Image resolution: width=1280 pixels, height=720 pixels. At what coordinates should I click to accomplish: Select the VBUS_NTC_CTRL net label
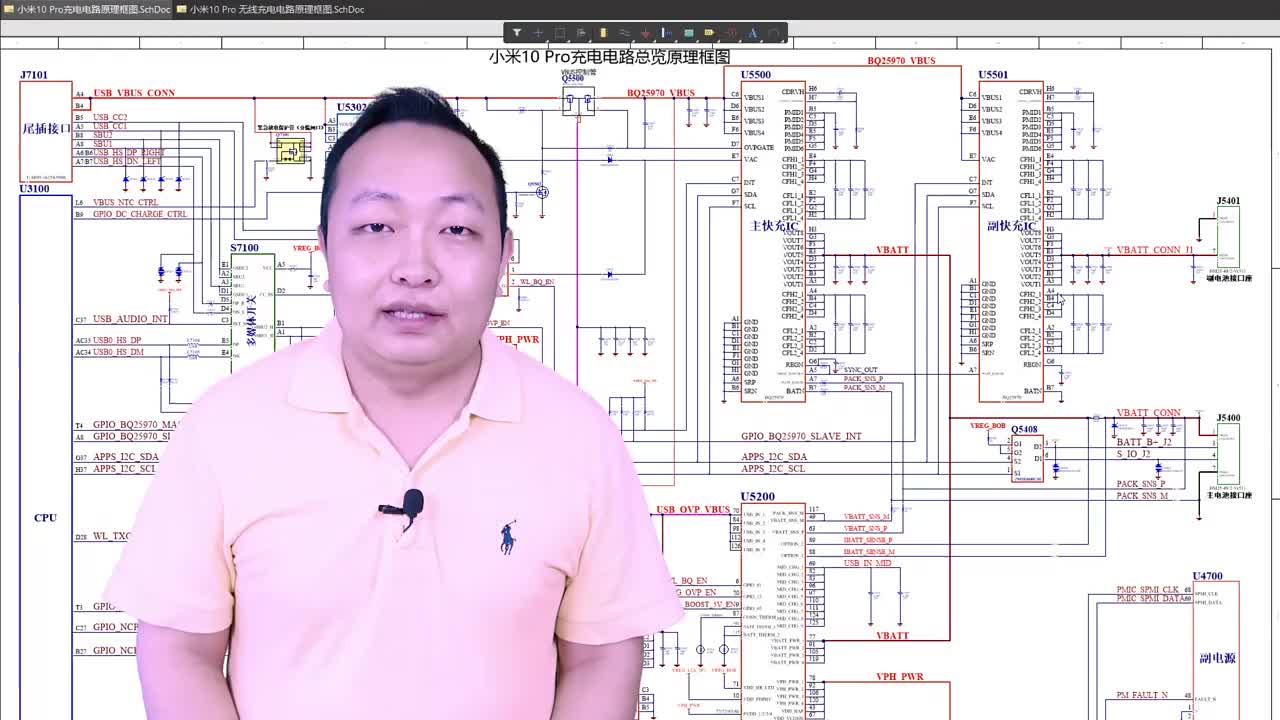125,202
